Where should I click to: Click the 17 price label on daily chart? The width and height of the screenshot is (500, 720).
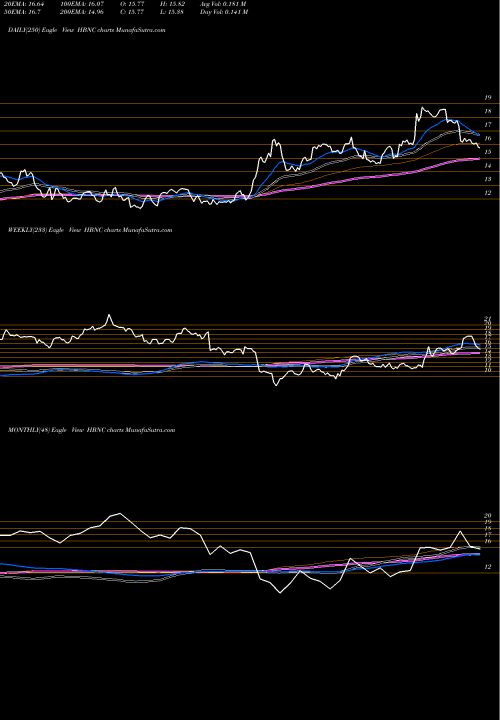pyautogui.click(x=488, y=125)
